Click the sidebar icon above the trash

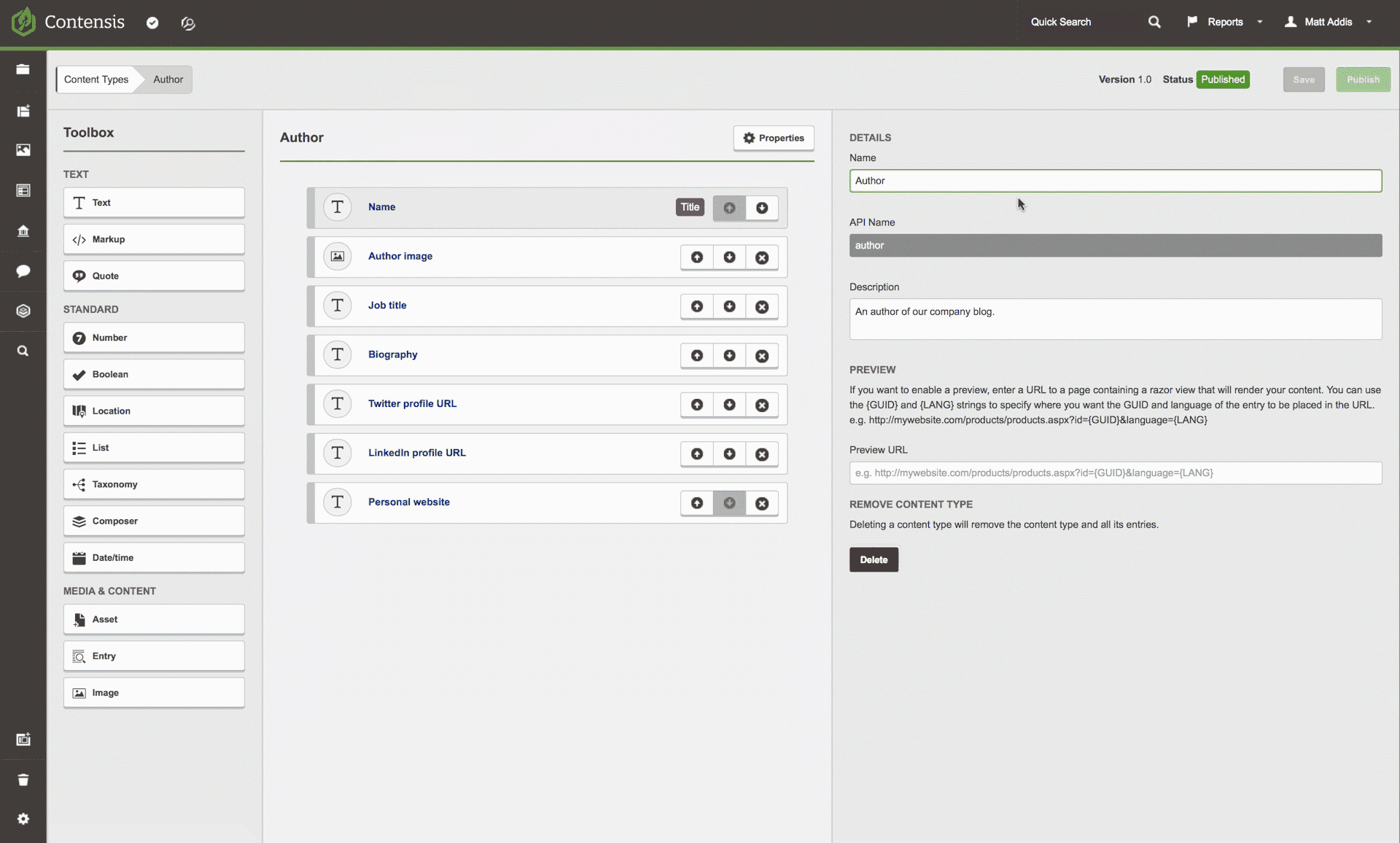[23, 739]
